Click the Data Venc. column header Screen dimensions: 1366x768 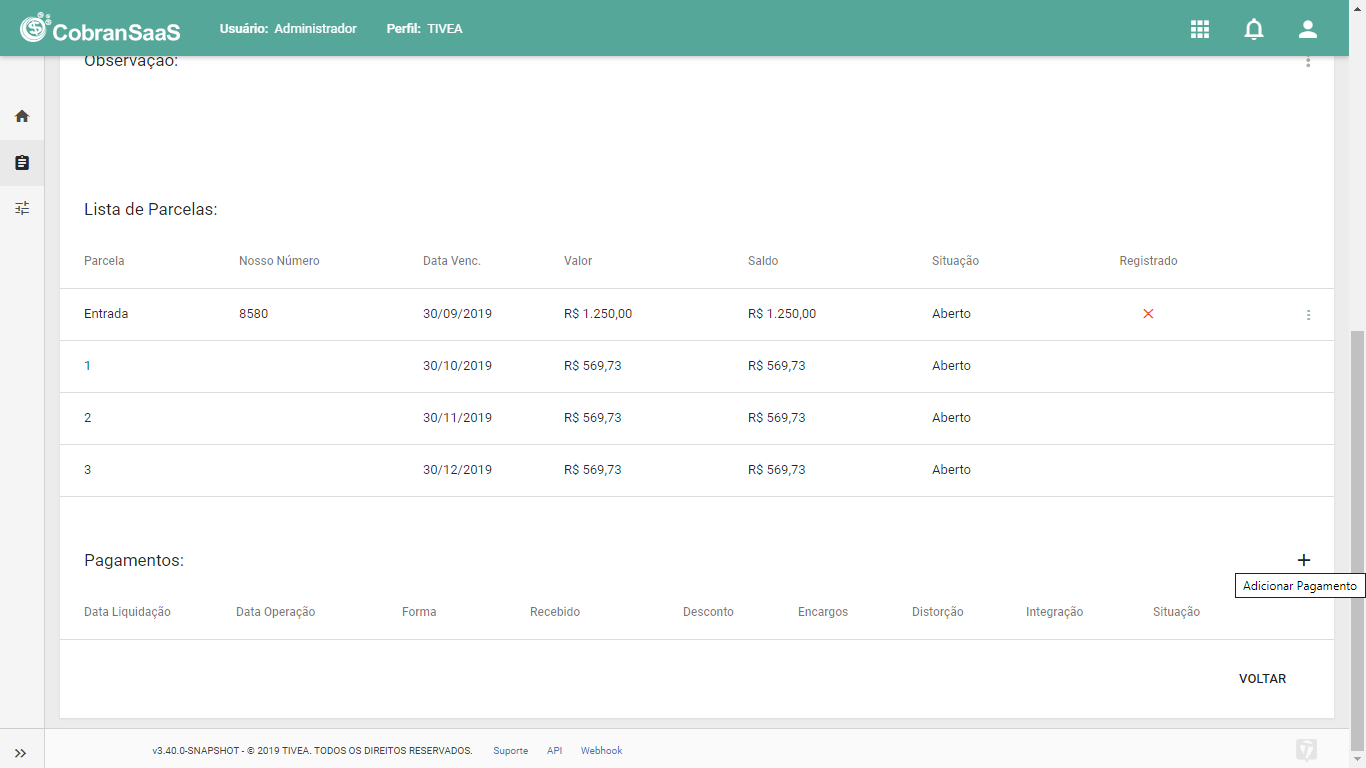coord(452,261)
